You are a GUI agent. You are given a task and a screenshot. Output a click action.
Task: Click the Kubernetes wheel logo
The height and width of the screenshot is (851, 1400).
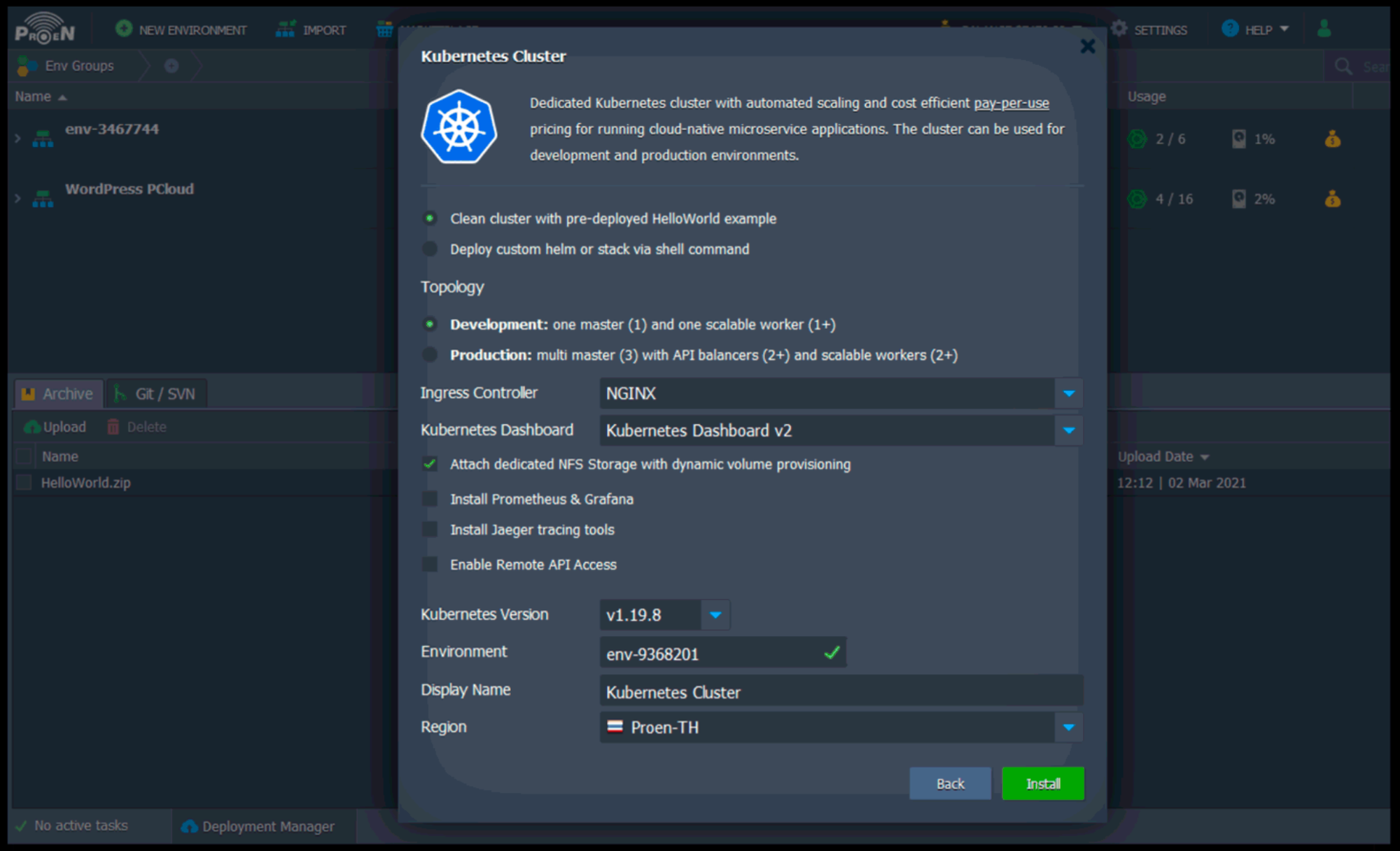pyautogui.click(x=459, y=127)
